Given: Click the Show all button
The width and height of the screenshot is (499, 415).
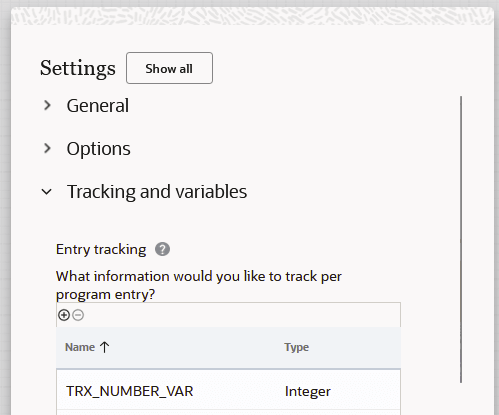Looking at the screenshot, I should point(169,68).
